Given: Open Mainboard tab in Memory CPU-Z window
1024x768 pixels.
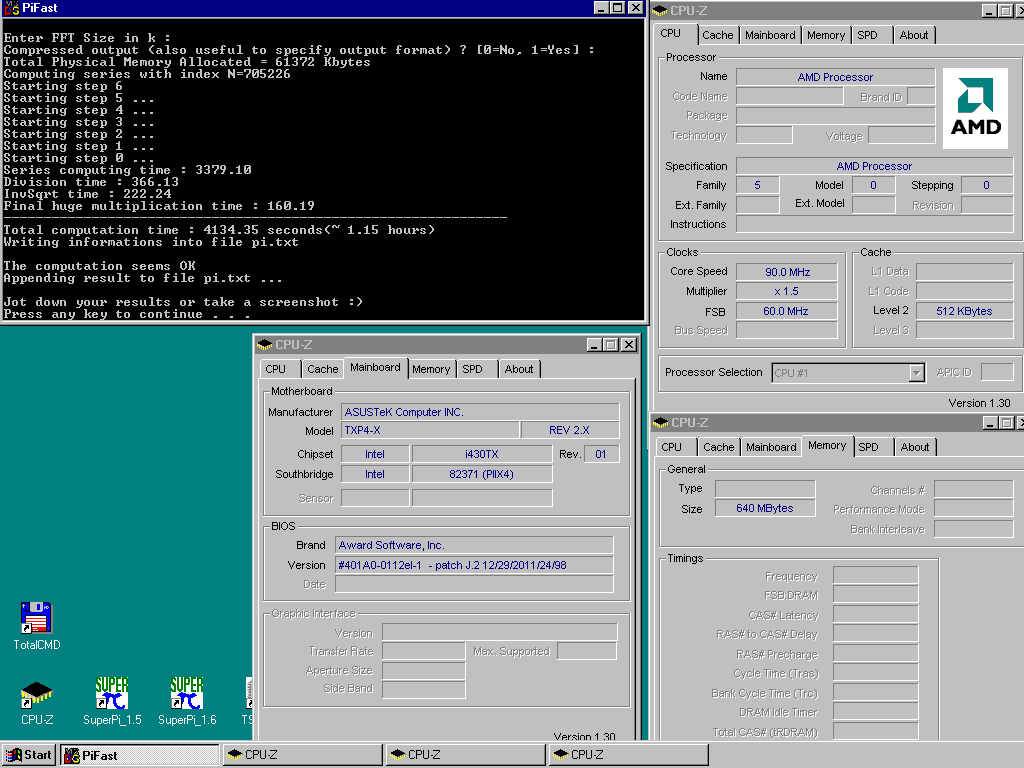Looking at the screenshot, I should 771,447.
